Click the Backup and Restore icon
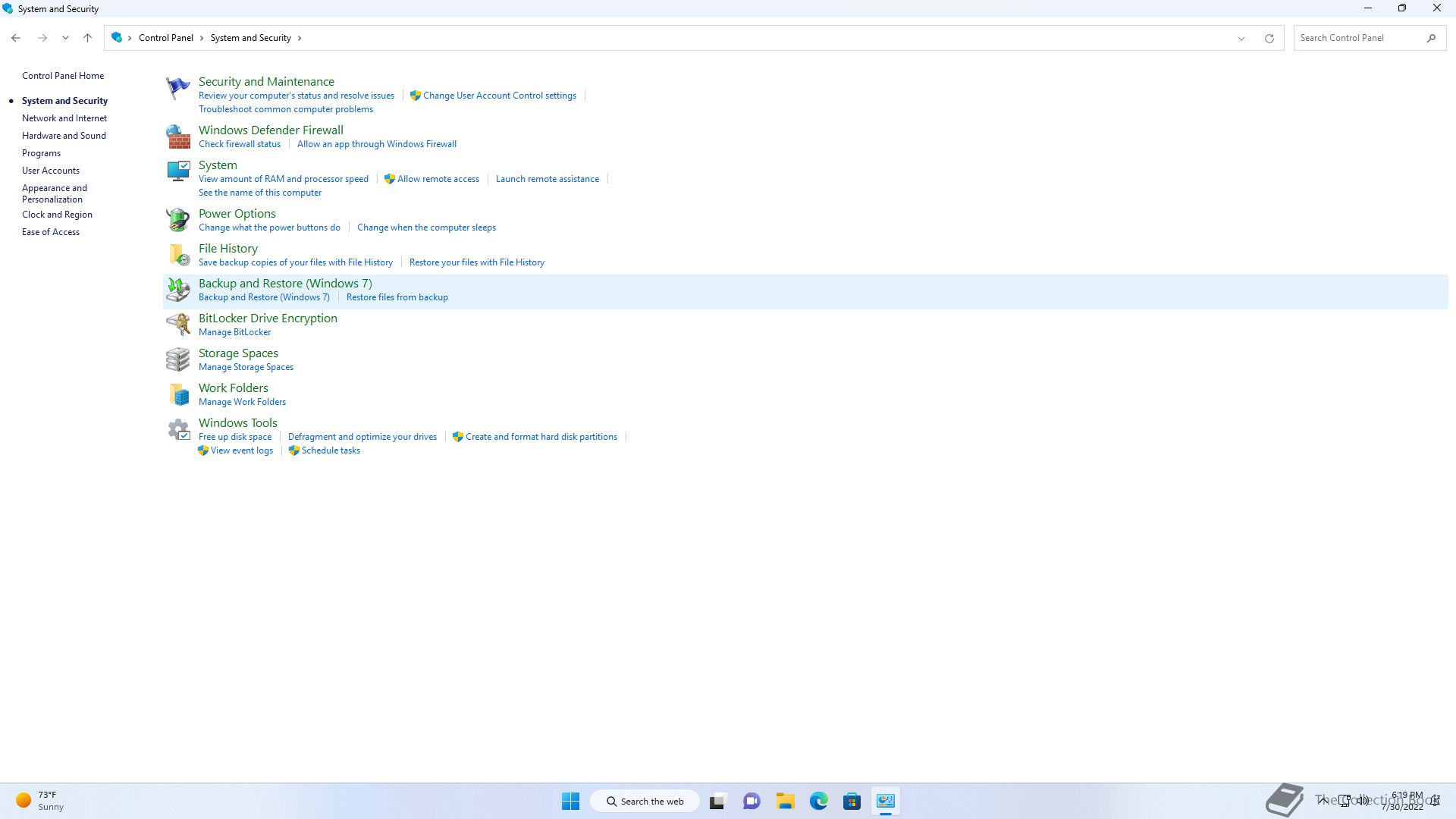This screenshot has width=1456, height=819. pyautogui.click(x=178, y=290)
